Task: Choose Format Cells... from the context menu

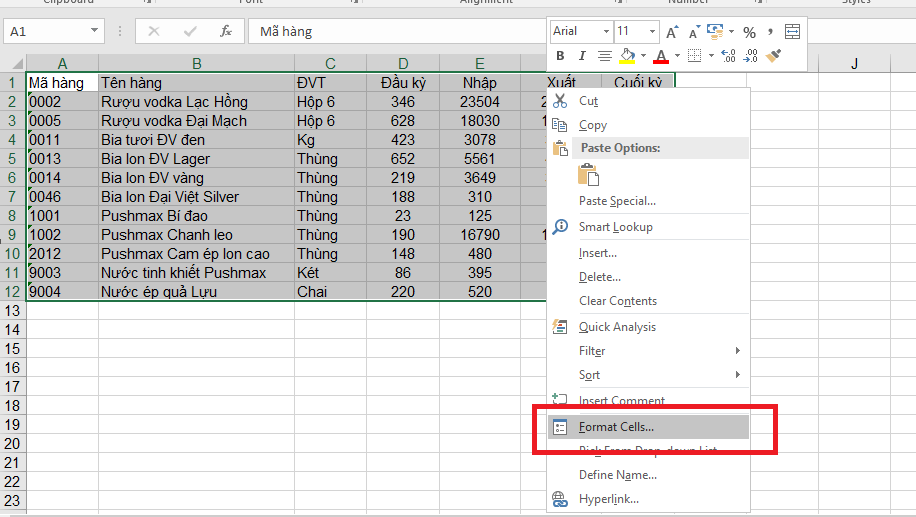Action: 616,427
